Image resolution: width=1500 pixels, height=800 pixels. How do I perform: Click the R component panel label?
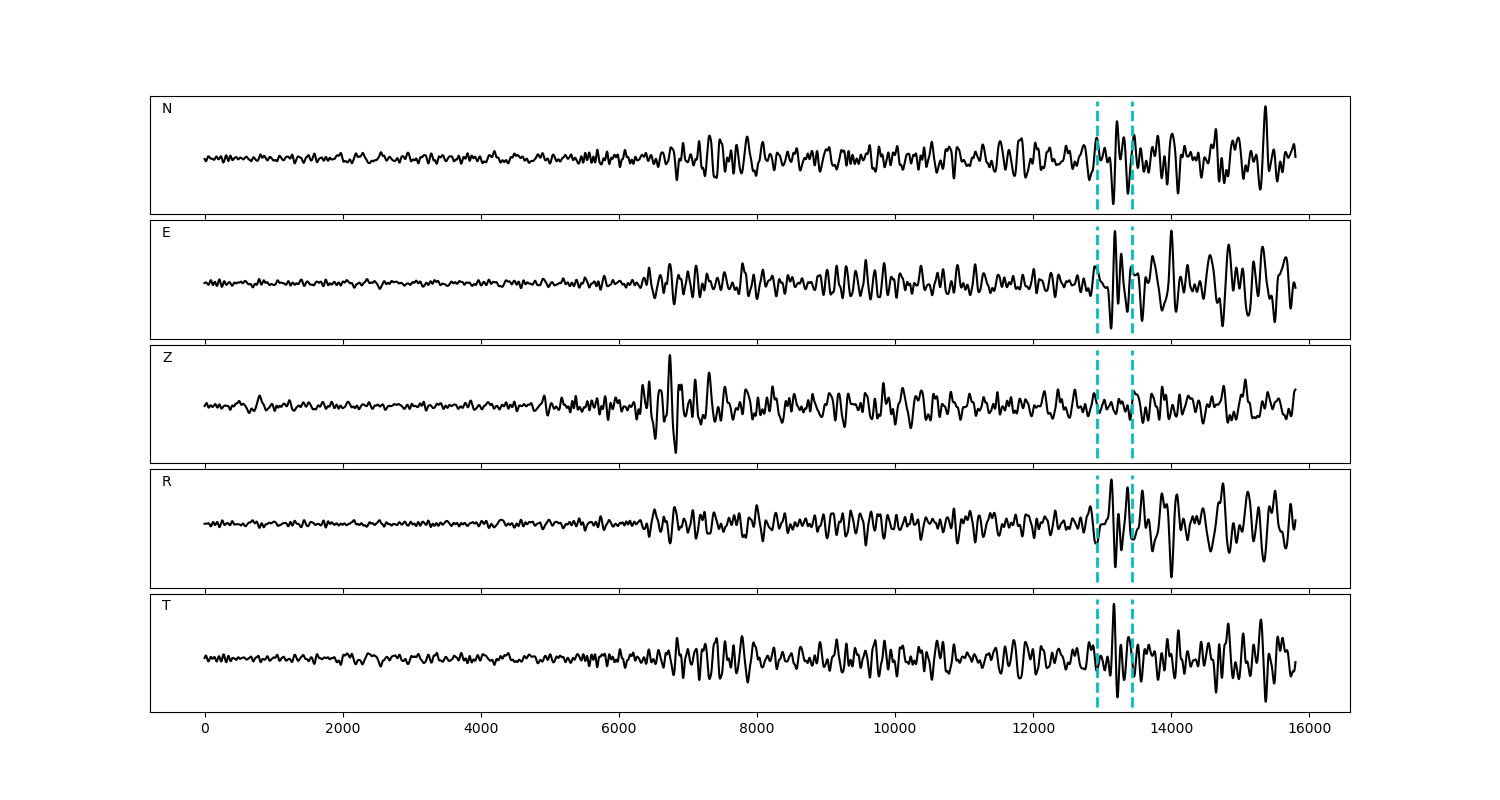point(167,482)
